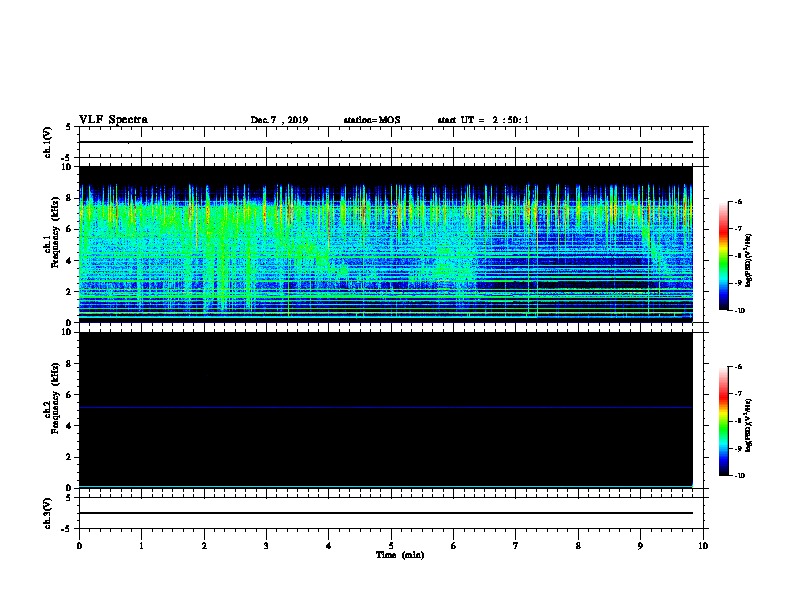Click the "6" frequency tick of ch.2 spectrogram
The width and height of the screenshot is (792, 612).
69,395
